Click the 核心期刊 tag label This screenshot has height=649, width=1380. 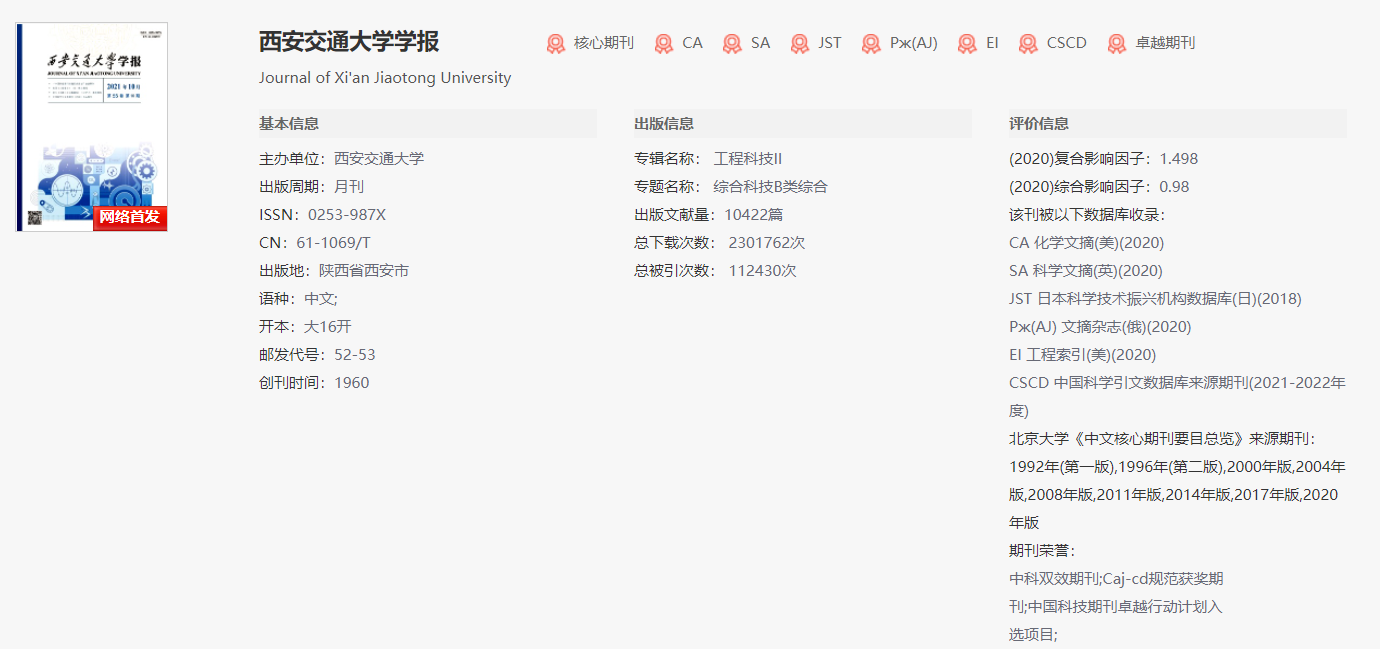pyautogui.click(x=604, y=43)
